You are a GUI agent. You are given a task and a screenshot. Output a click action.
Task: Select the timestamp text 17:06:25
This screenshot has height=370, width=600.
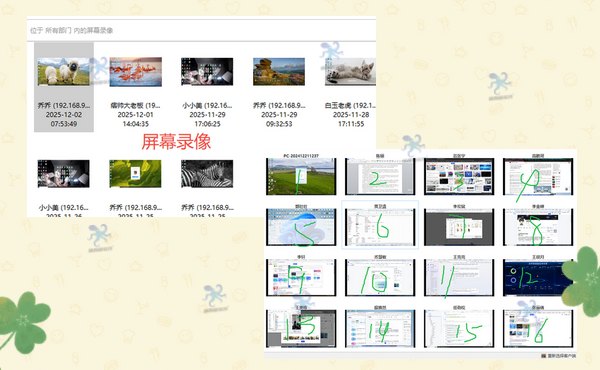click(207, 124)
